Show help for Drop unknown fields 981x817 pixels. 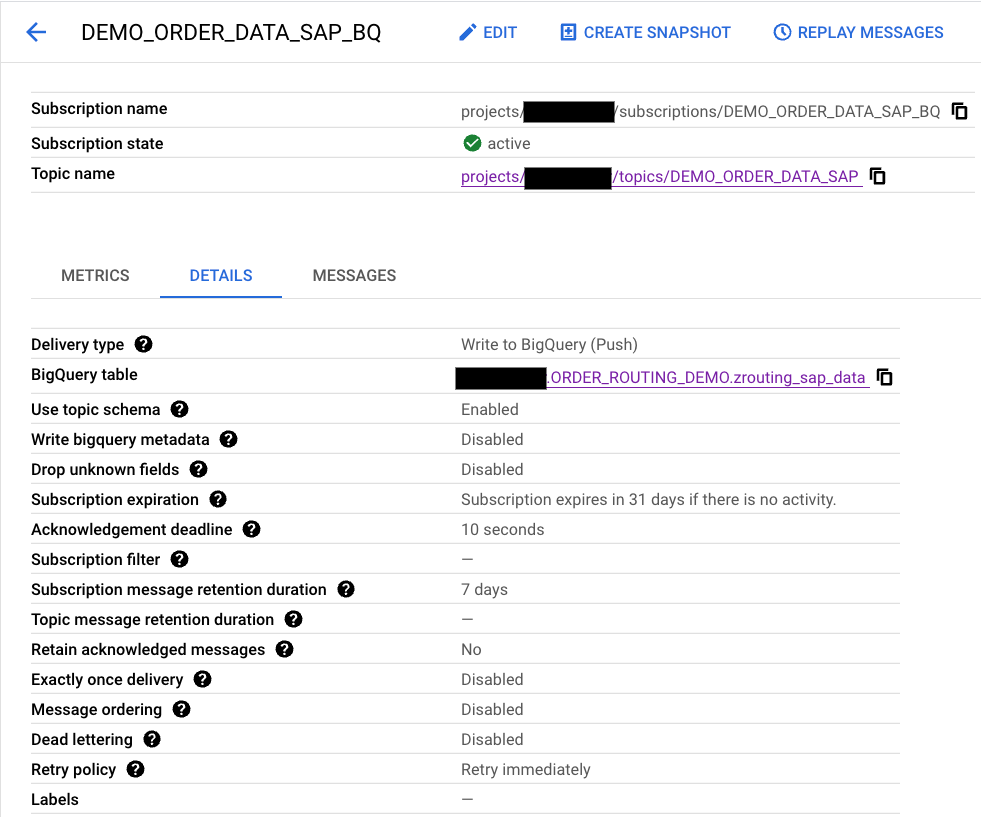[x=198, y=469]
